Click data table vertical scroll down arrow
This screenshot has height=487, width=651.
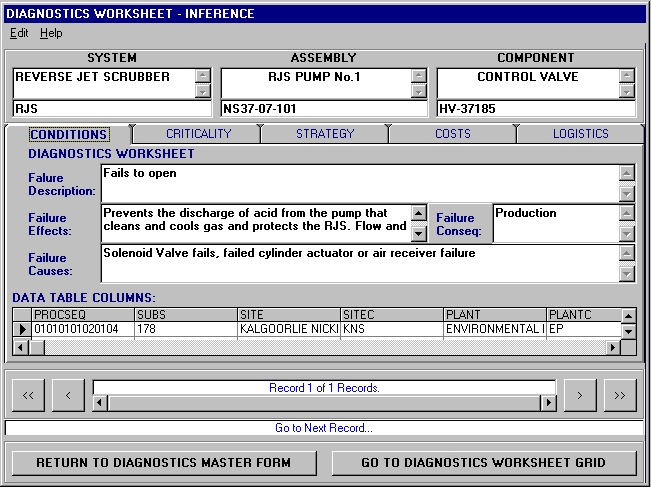click(629, 331)
